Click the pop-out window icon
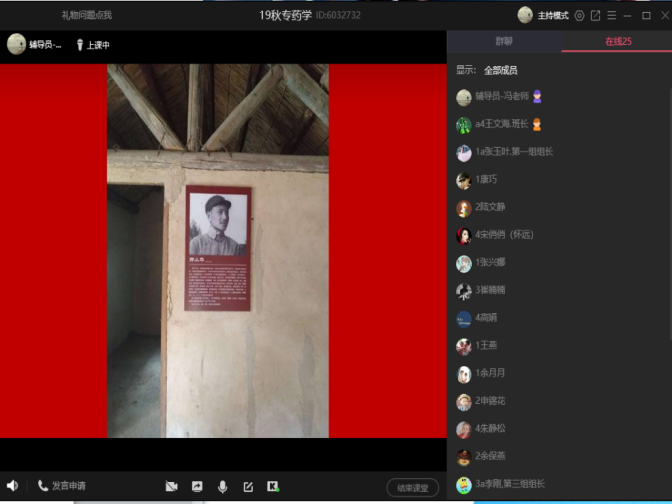Screen dimensions: 672x504 pos(596,16)
